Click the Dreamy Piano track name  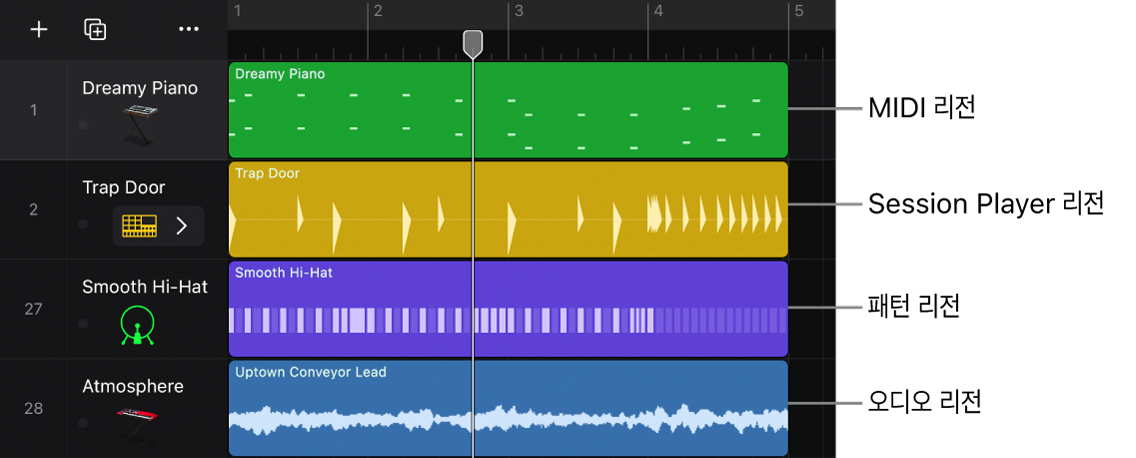coord(140,88)
